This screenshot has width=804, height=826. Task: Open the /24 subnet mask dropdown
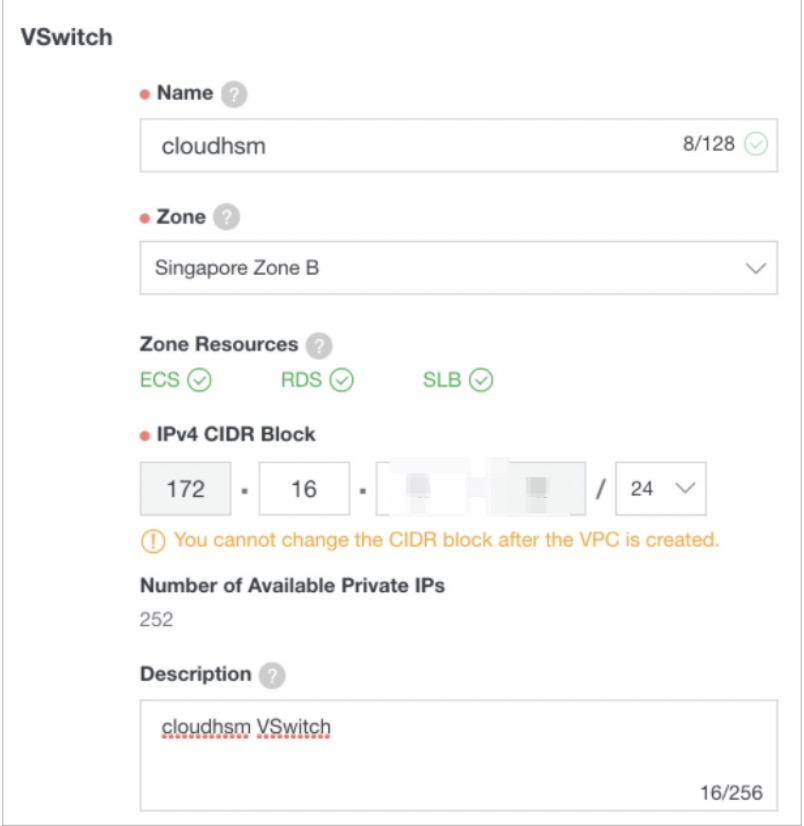click(x=660, y=489)
